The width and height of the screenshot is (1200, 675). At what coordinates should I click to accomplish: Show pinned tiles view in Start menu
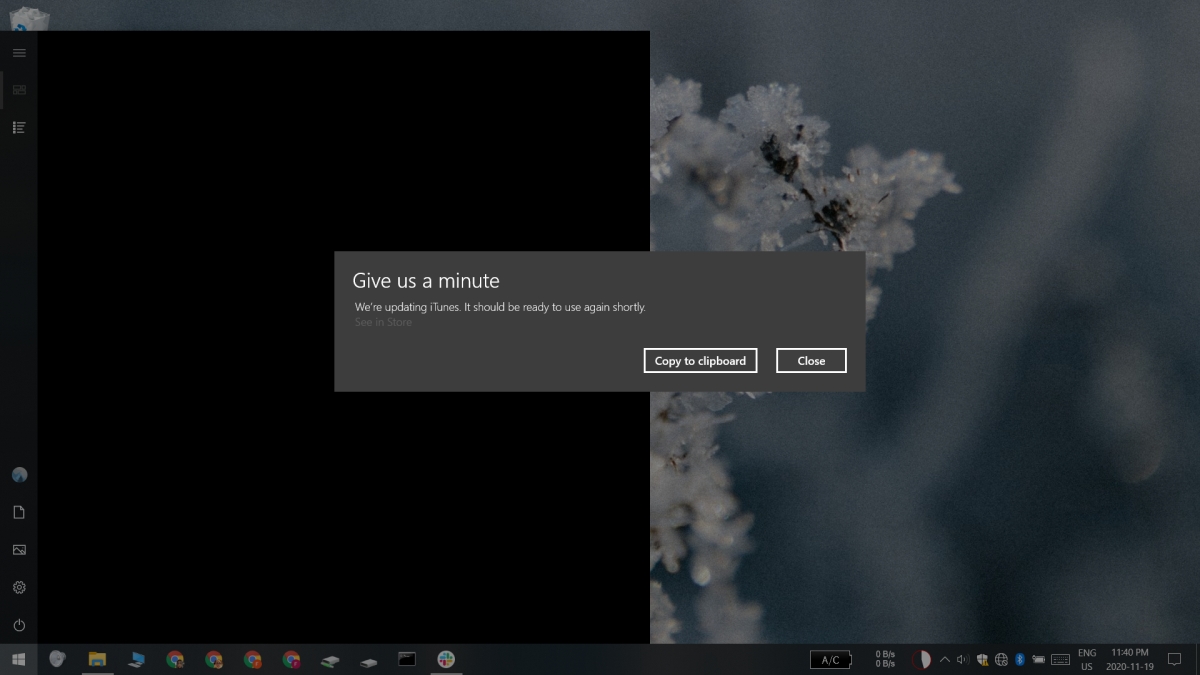point(19,90)
